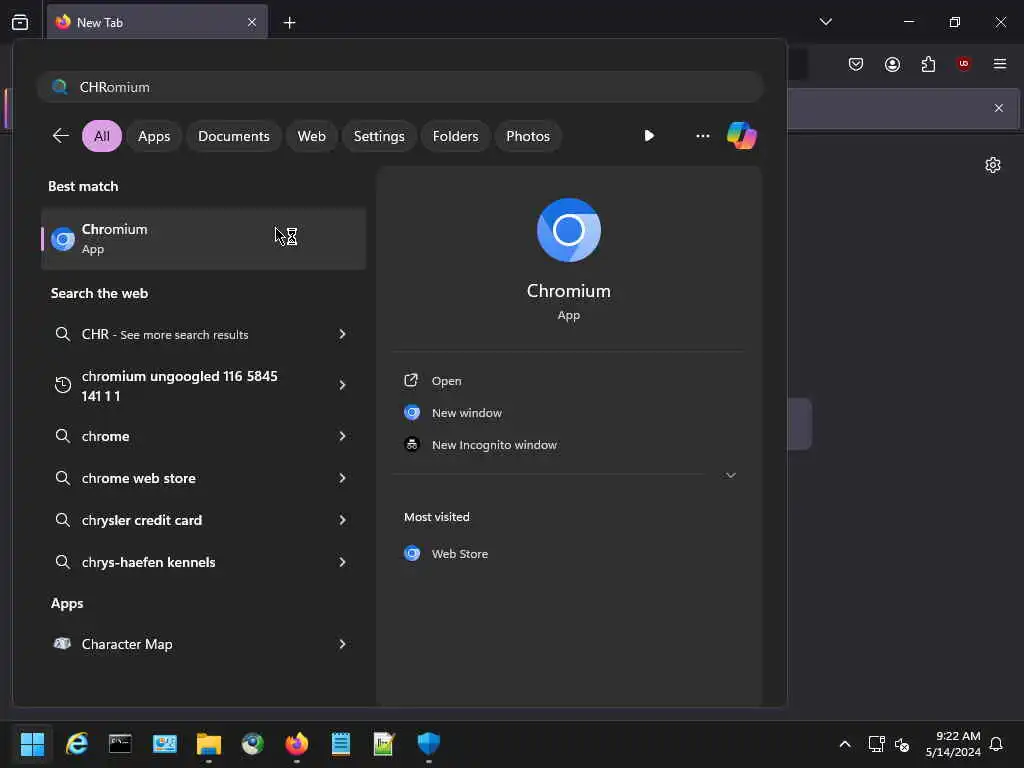
Task: Open Firefox View icon
Action: (x=20, y=22)
